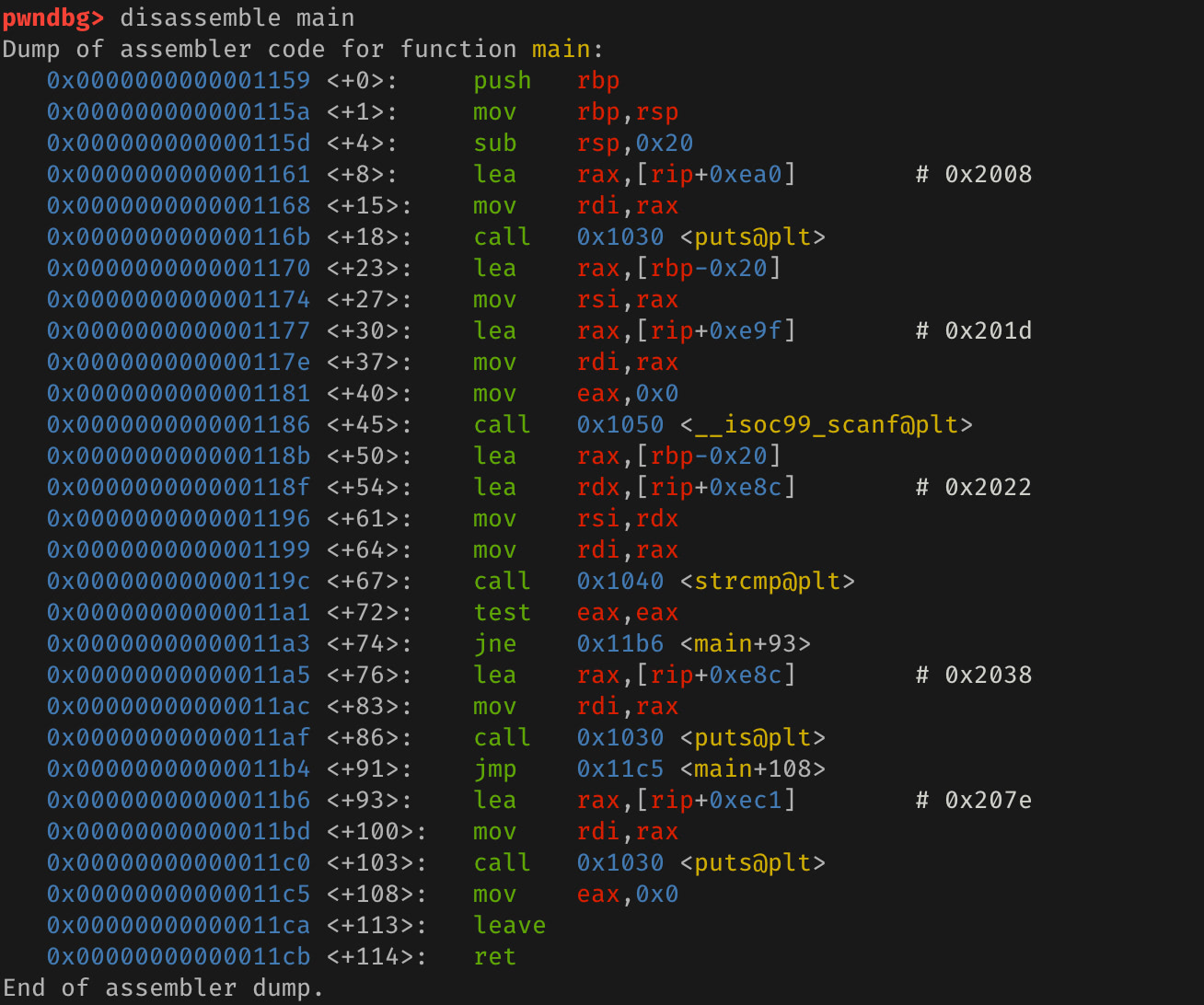The image size is (1204, 1005).
Task: Click the <main+108> jump target
Action: [x=752, y=768]
